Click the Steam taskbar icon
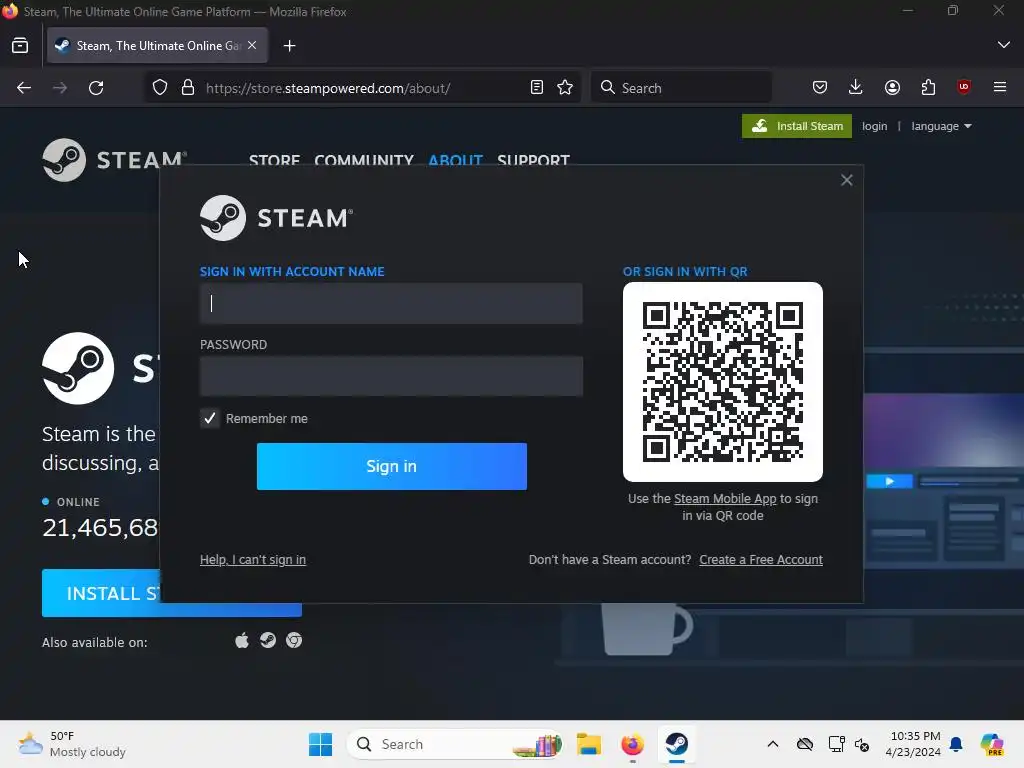Viewport: 1024px width, 768px height. pyautogui.click(x=677, y=744)
